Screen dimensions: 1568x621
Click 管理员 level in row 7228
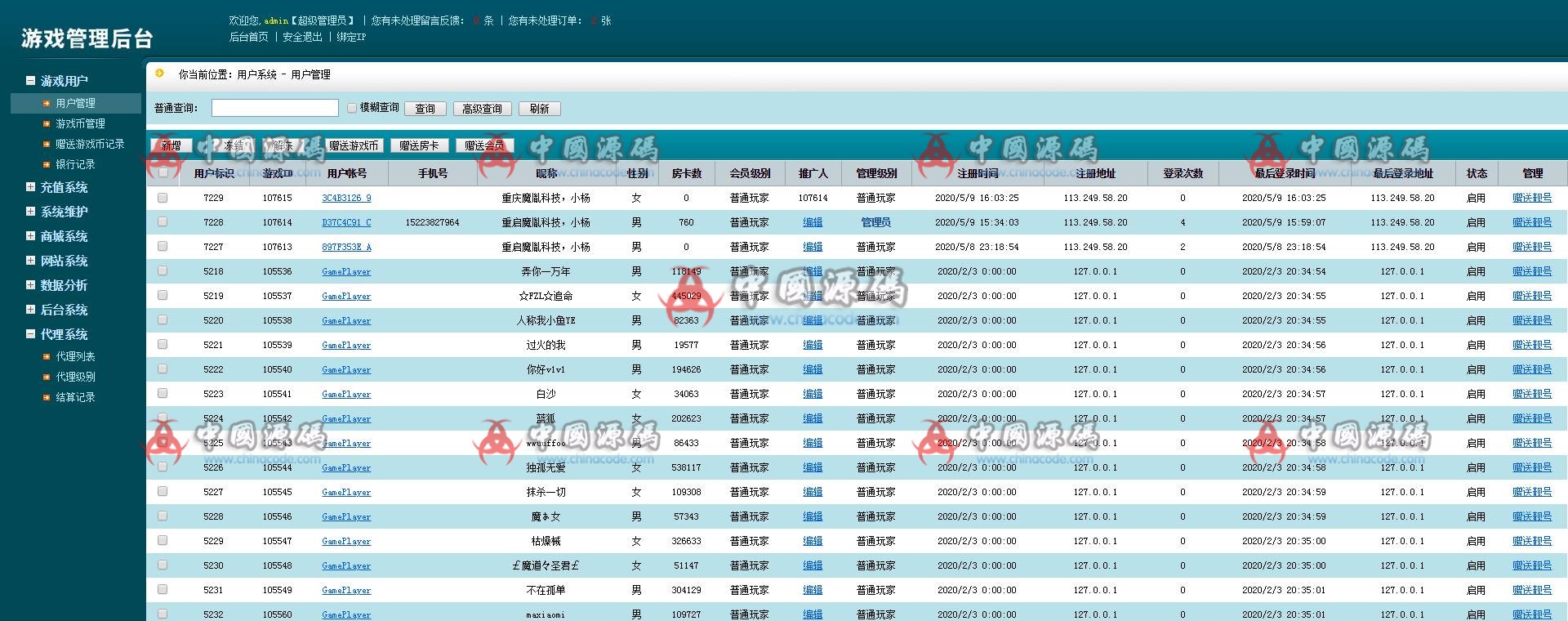coord(875,222)
